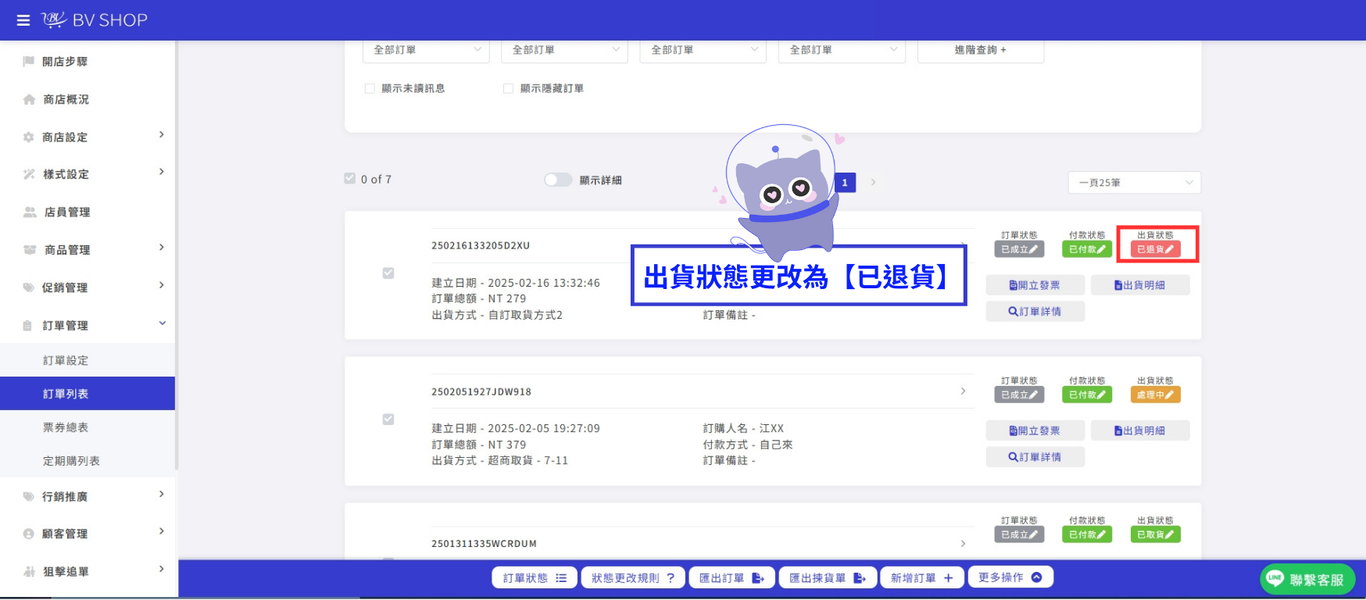
Task: Edit 已退貨 shipping status of order 250216133205D2XU
Action: 1156,249
